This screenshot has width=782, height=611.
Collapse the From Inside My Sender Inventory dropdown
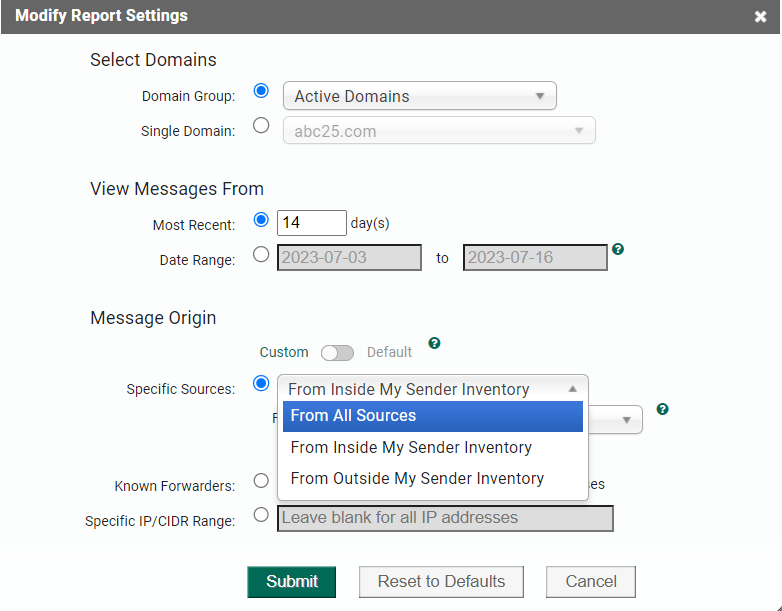pos(432,389)
